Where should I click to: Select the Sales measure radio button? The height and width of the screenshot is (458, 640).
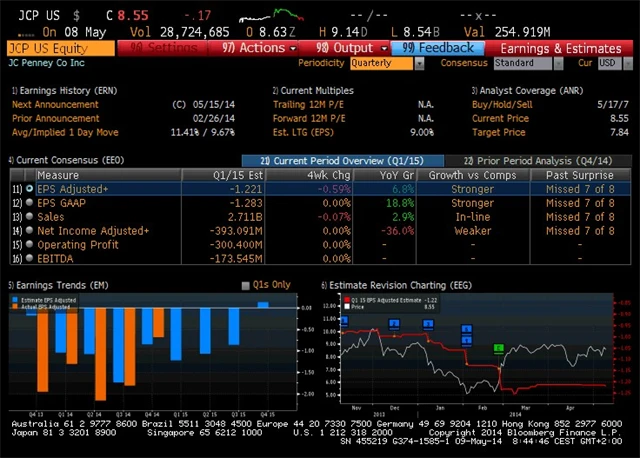(x=29, y=216)
